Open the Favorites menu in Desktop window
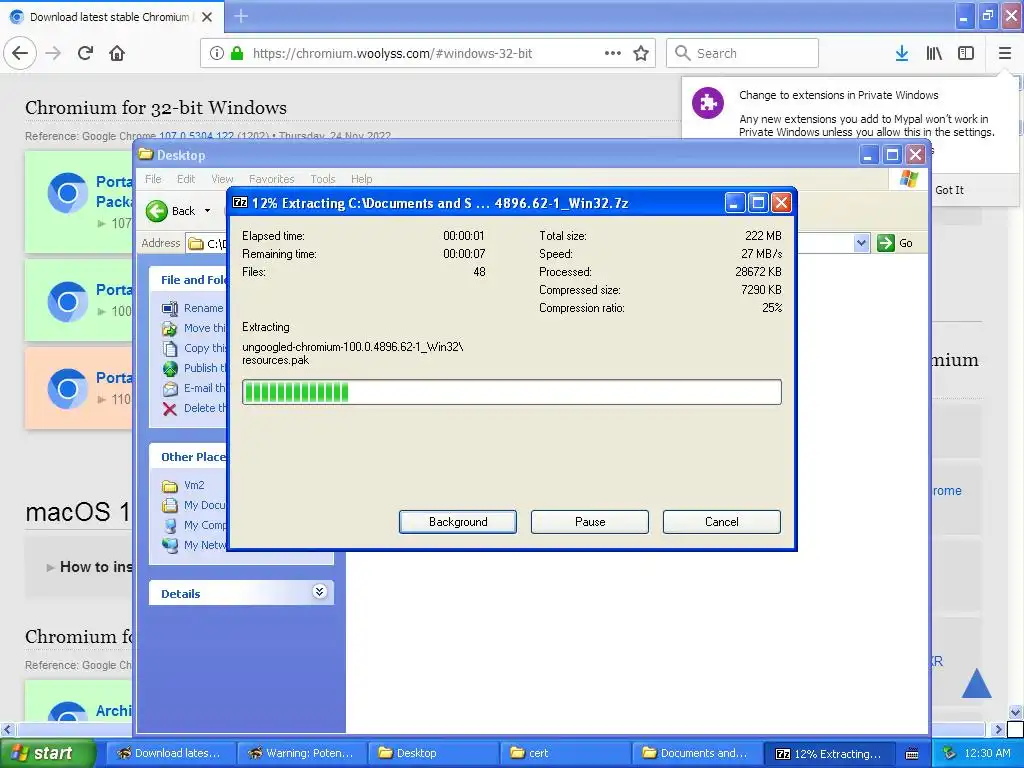The height and width of the screenshot is (768, 1024). click(x=272, y=179)
